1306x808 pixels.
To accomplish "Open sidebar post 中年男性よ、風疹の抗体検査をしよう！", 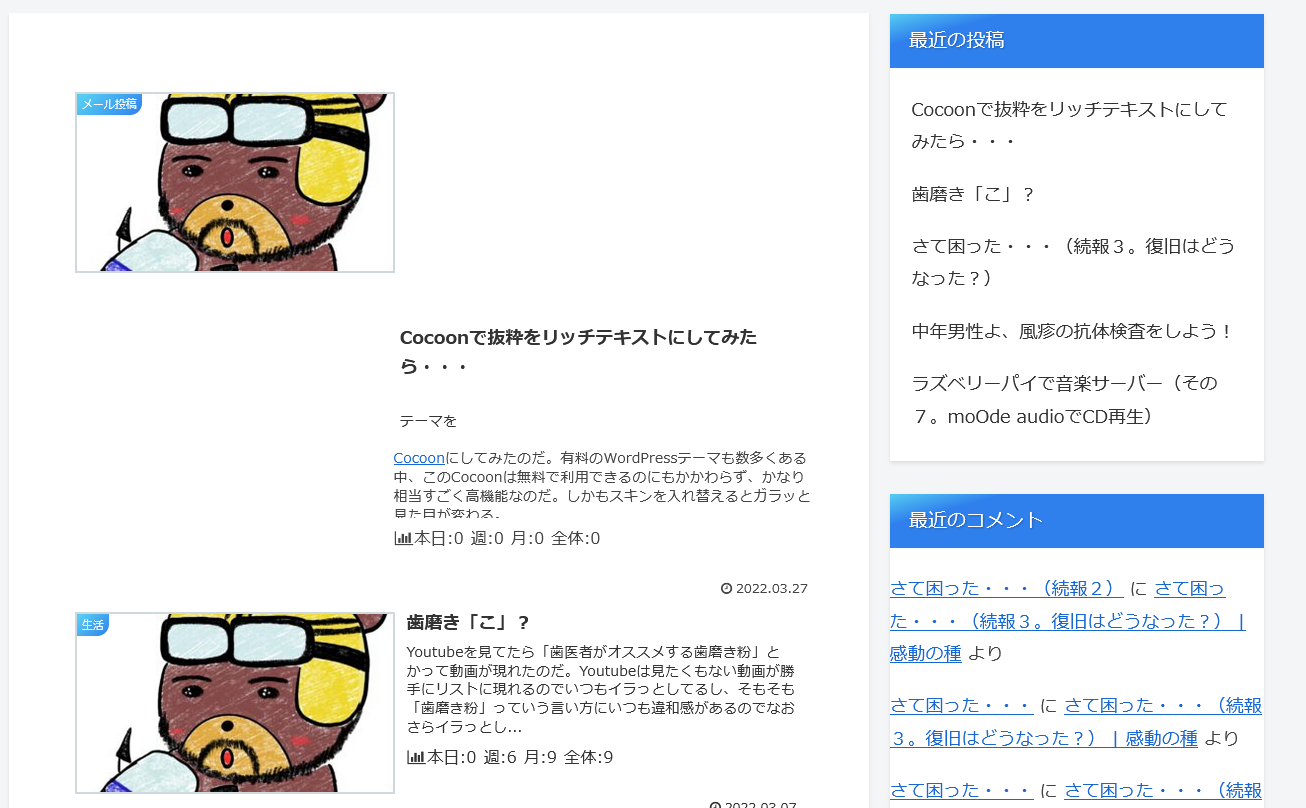I will tap(1073, 331).
